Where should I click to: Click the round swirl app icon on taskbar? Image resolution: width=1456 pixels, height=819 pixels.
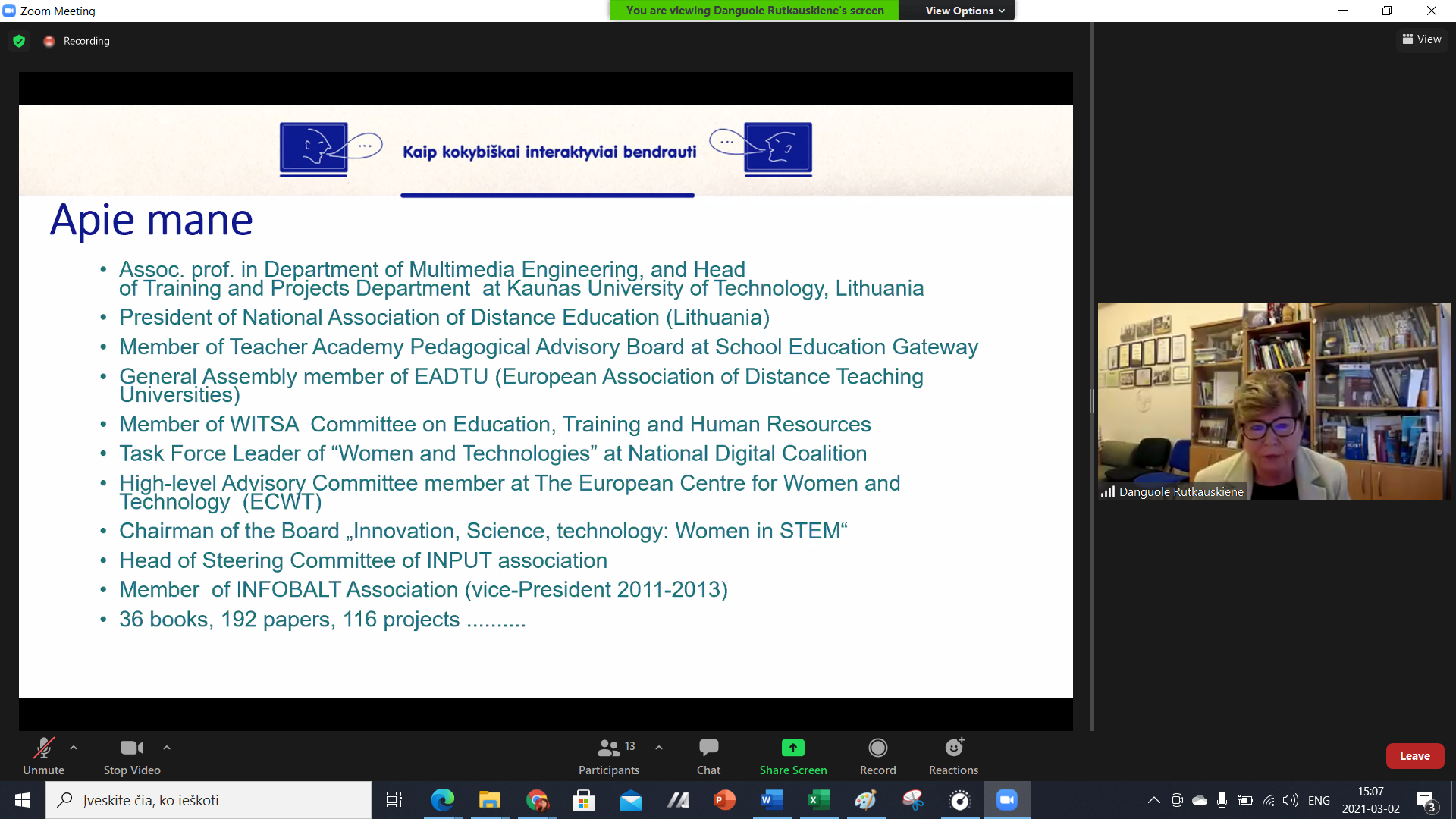coord(959,800)
